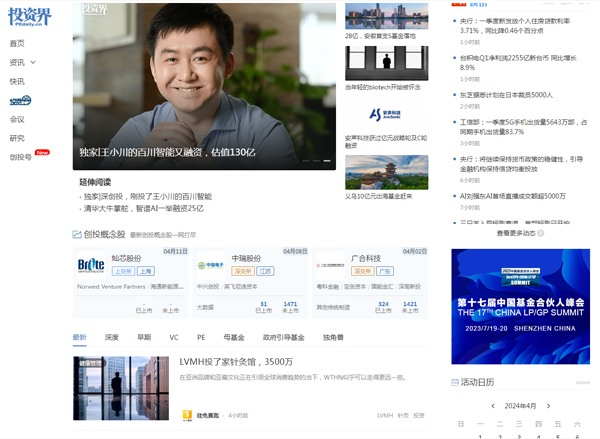Open the 安声科技获过亿元战略轮 caption
This screenshot has height=439, width=600.
[386, 142]
